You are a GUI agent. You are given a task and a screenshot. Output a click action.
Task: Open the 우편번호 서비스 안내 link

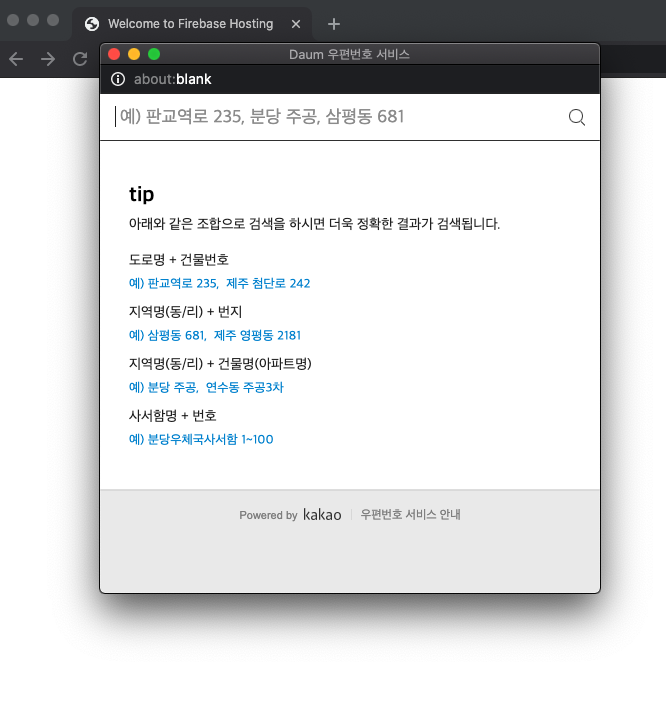[410, 514]
